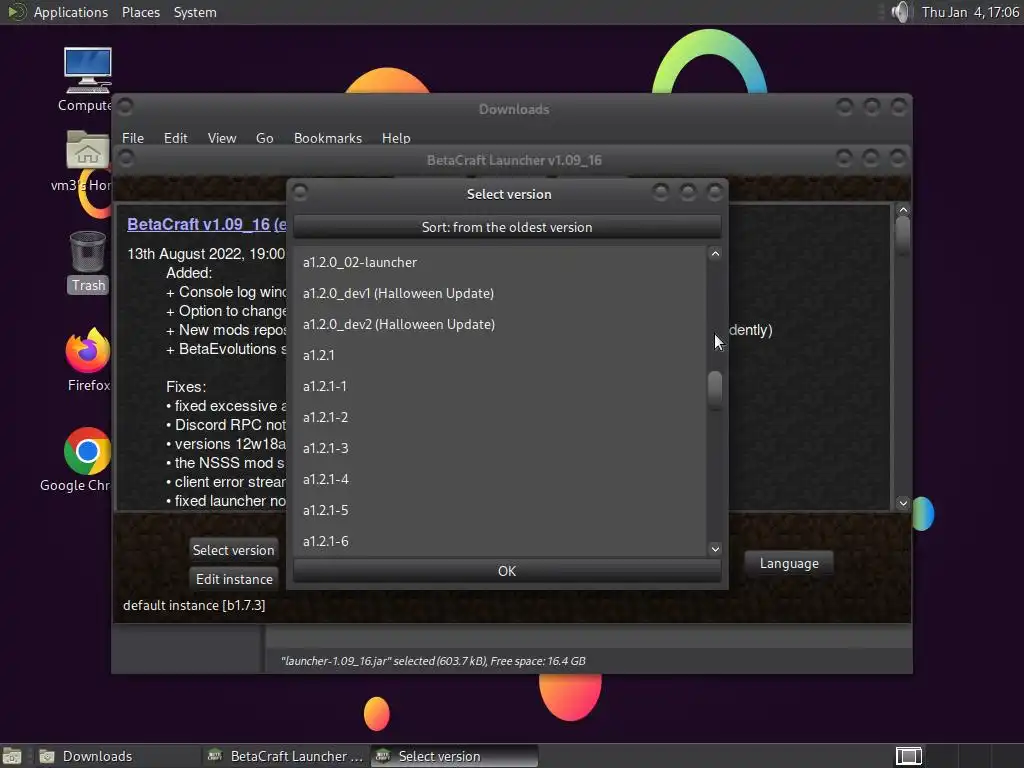This screenshot has height=768, width=1024.
Task: Click the GNOME foot logo beside Applications
Action: [x=16, y=12]
